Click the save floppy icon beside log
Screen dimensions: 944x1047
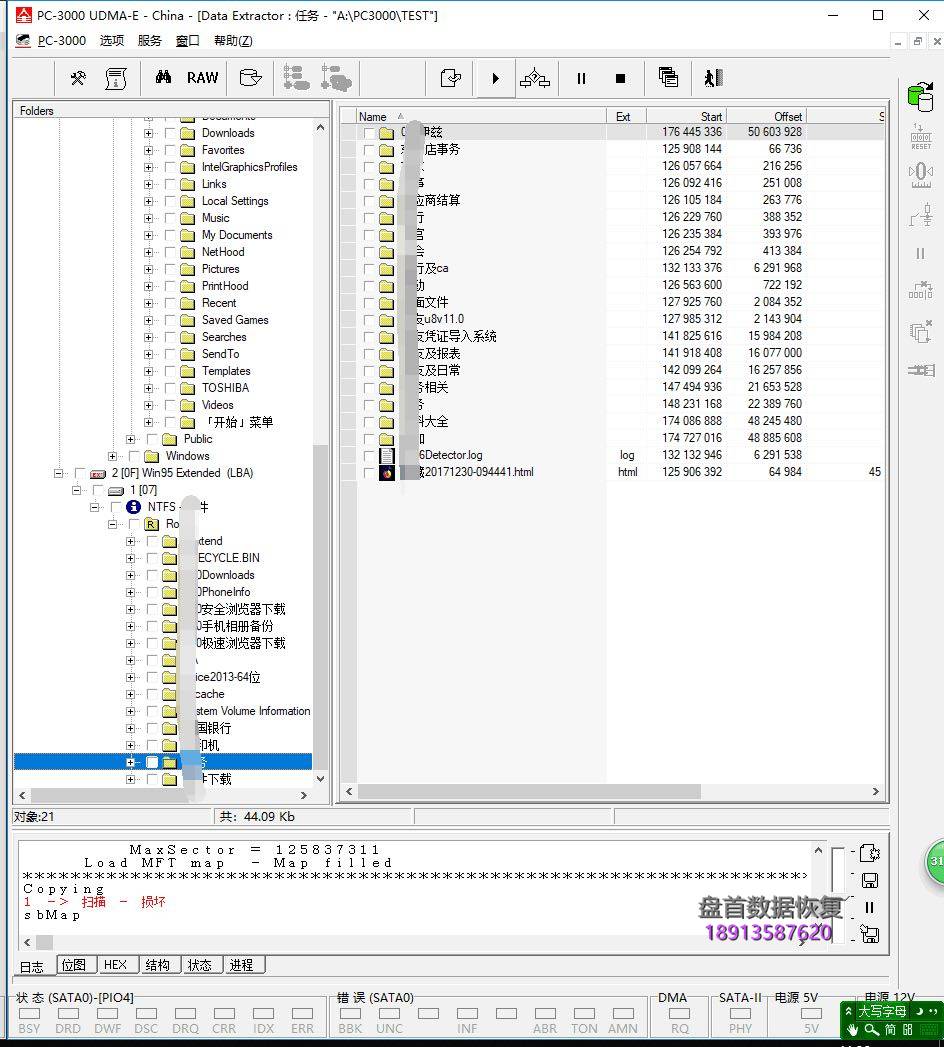pyautogui.click(x=869, y=880)
